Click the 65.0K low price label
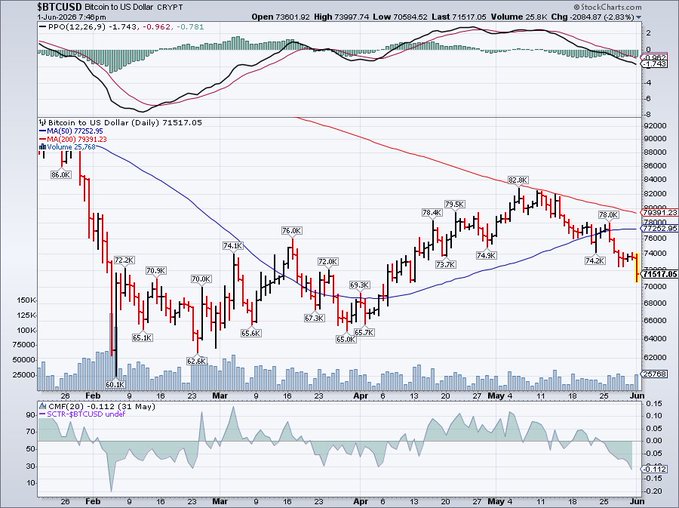 (x=345, y=340)
